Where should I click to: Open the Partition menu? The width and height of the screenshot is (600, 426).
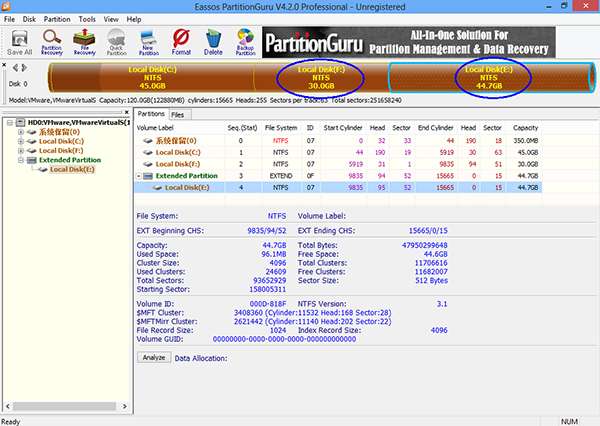point(59,18)
